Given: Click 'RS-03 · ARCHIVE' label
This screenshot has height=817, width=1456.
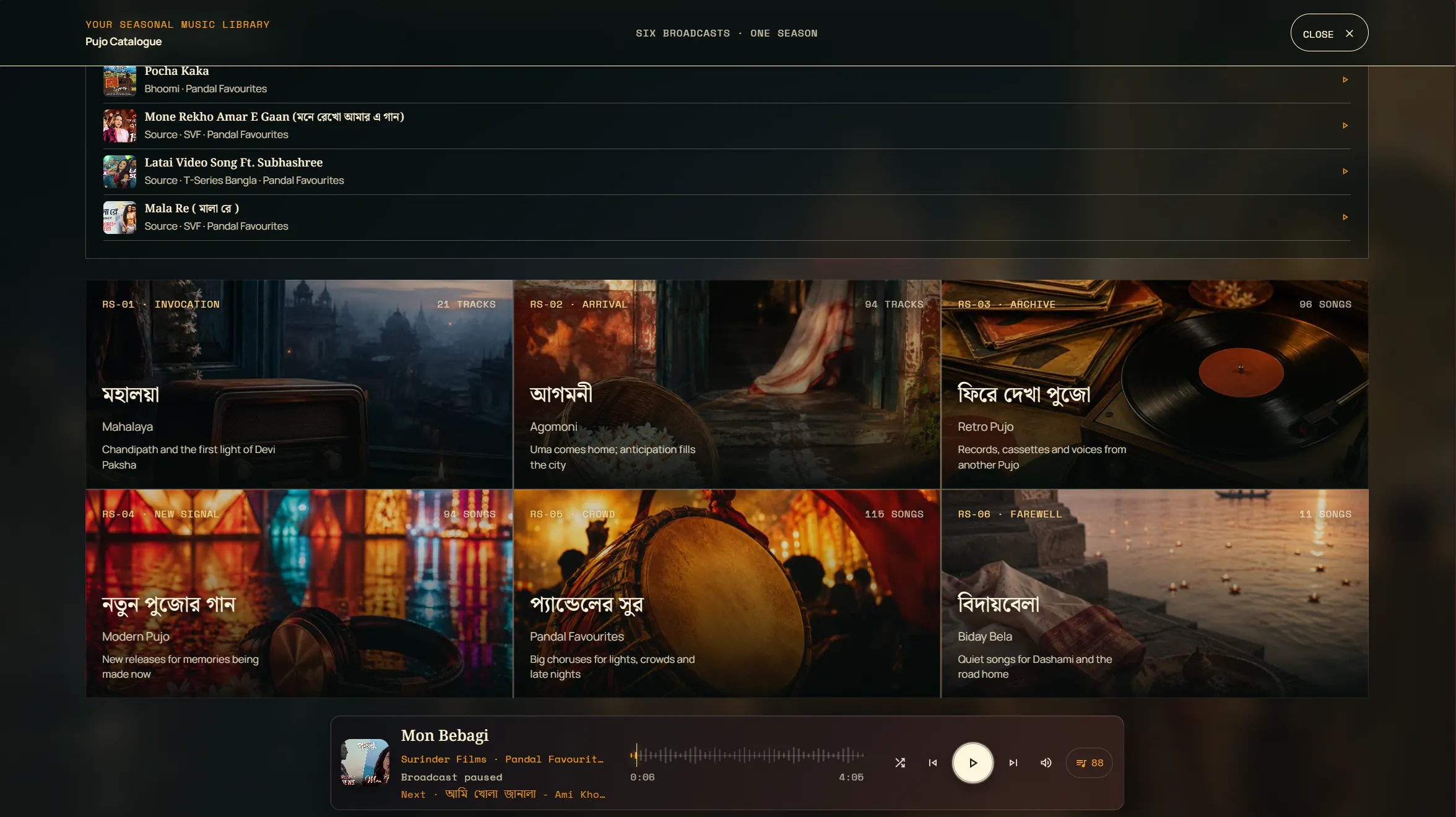Looking at the screenshot, I should (x=1007, y=305).
